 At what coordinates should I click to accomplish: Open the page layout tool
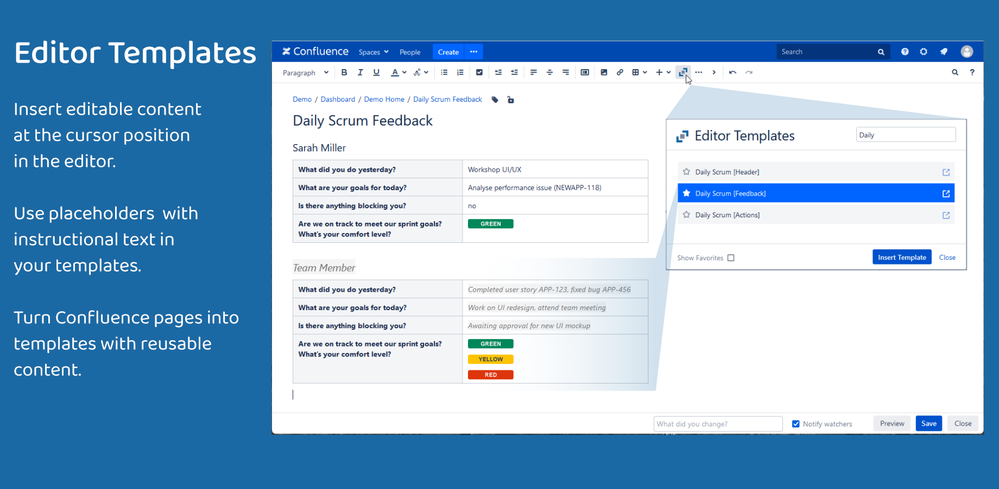584,73
